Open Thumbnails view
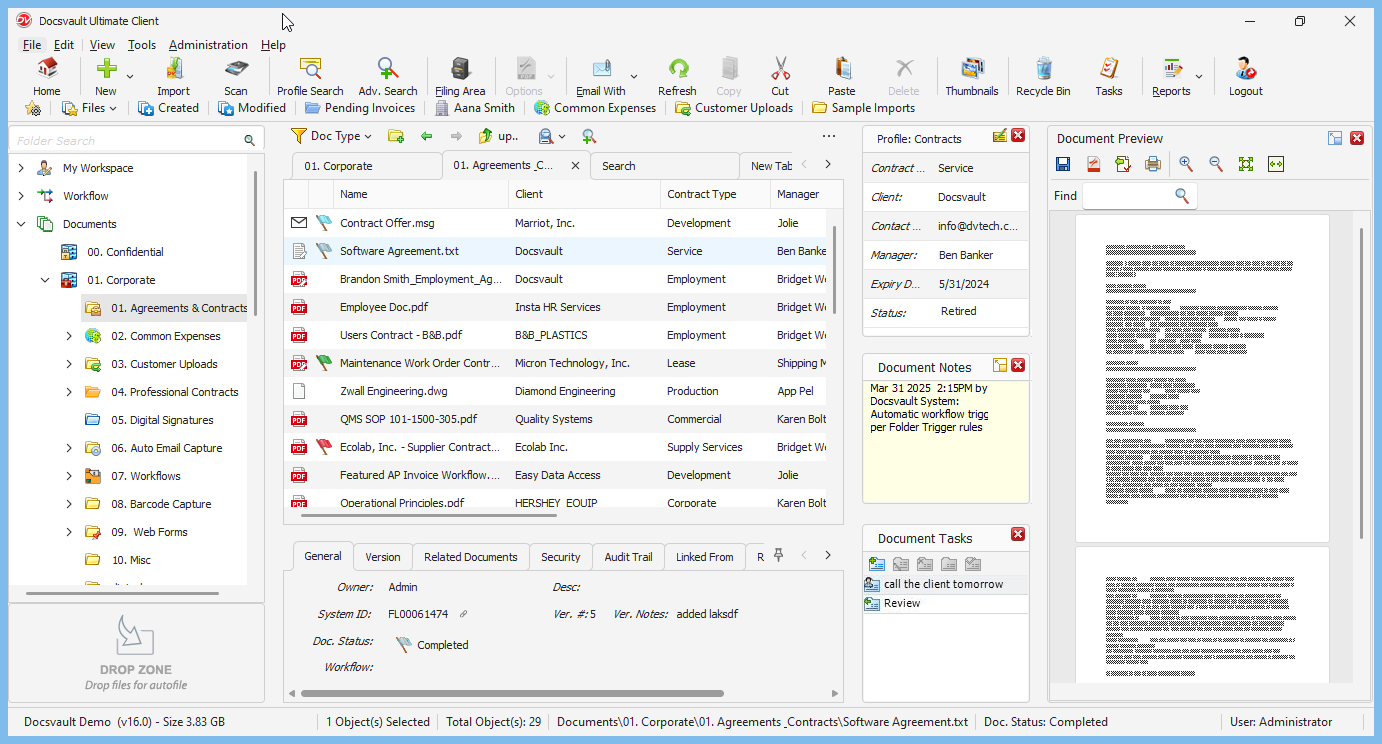This screenshot has width=1382, height=744. pos(971,76)
